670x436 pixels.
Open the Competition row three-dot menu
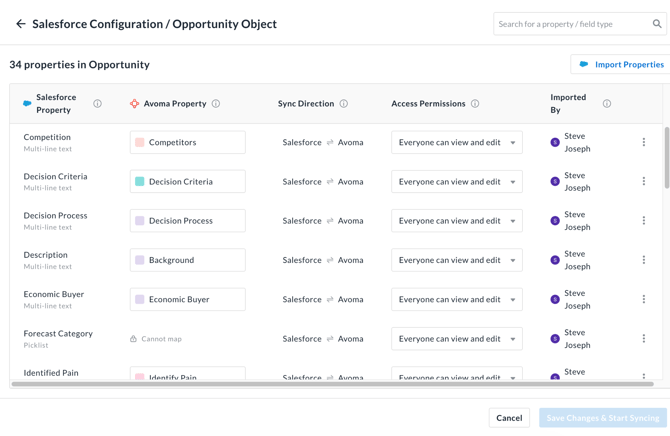coord(644,142)
